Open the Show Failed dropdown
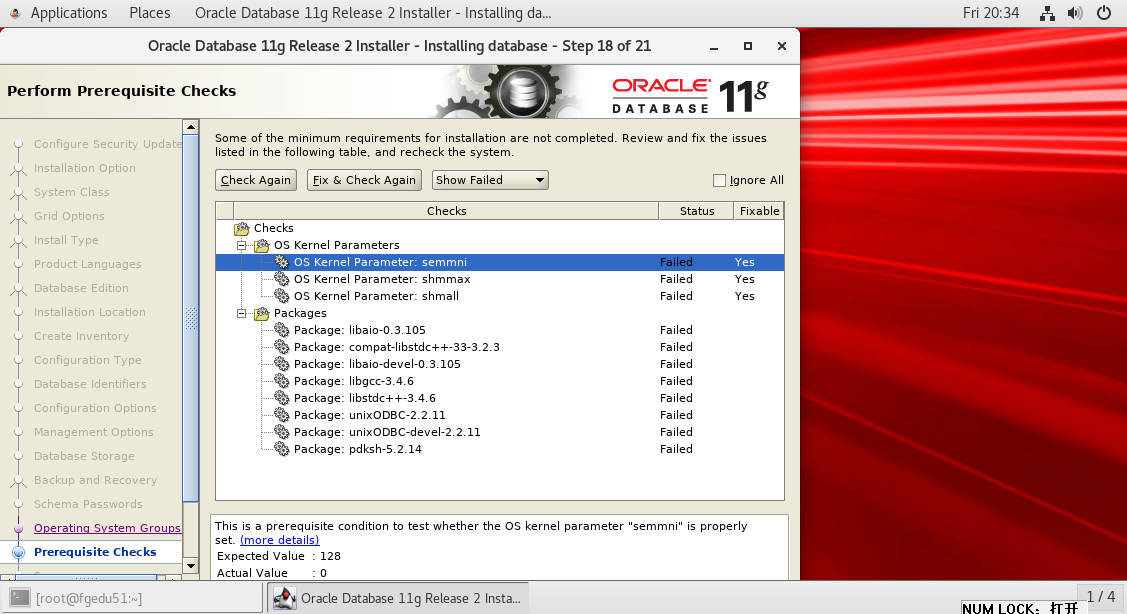 [x=490, y=180]
